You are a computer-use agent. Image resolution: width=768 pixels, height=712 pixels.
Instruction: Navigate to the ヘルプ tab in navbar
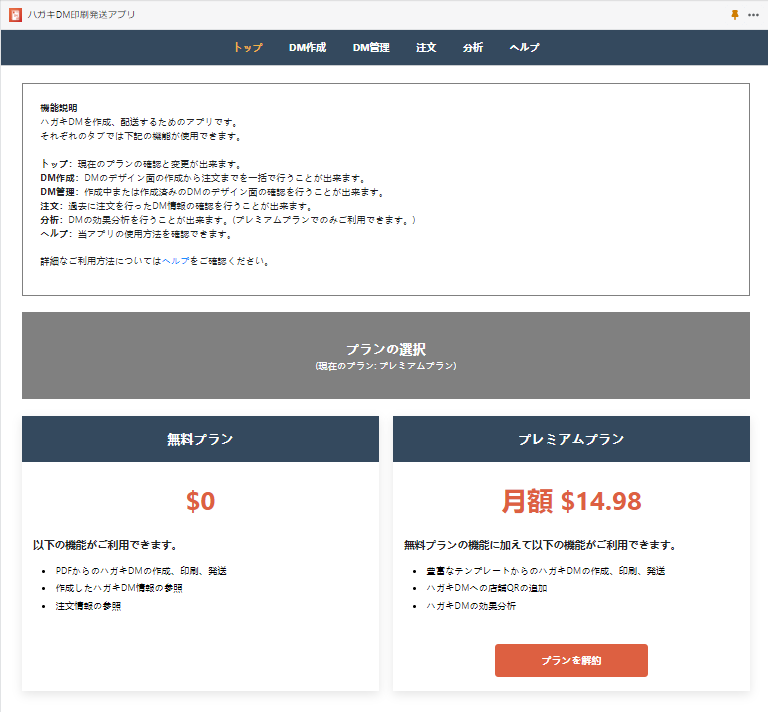(524, 47)
